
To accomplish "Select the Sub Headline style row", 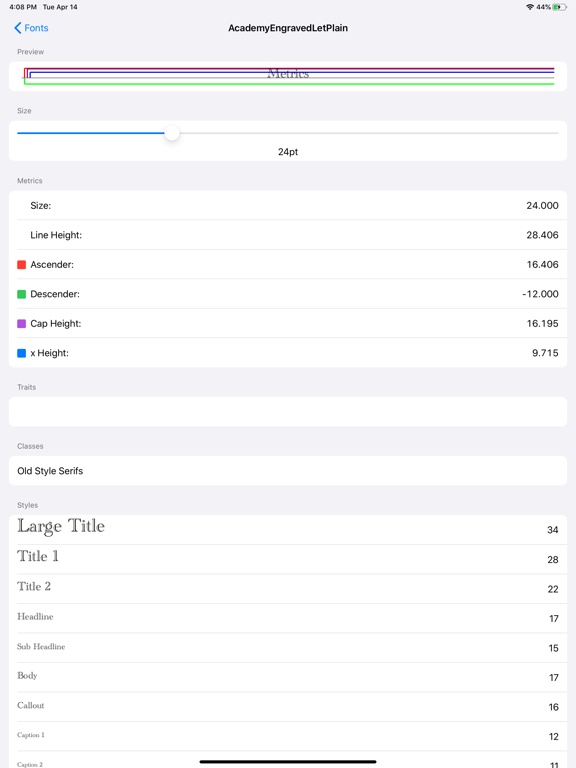I will tap(288, 648).
